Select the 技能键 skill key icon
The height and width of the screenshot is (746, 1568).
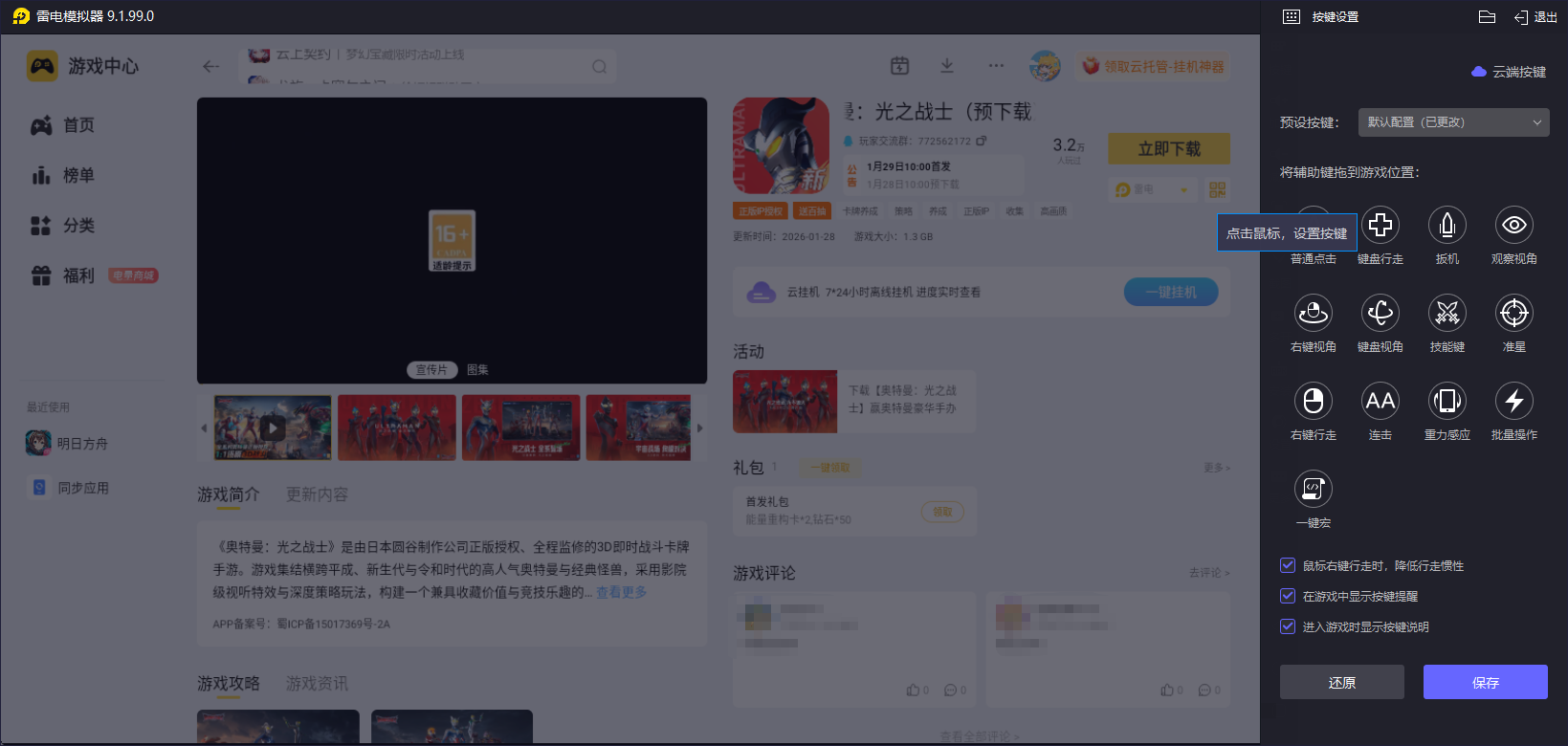point(1447,314)
